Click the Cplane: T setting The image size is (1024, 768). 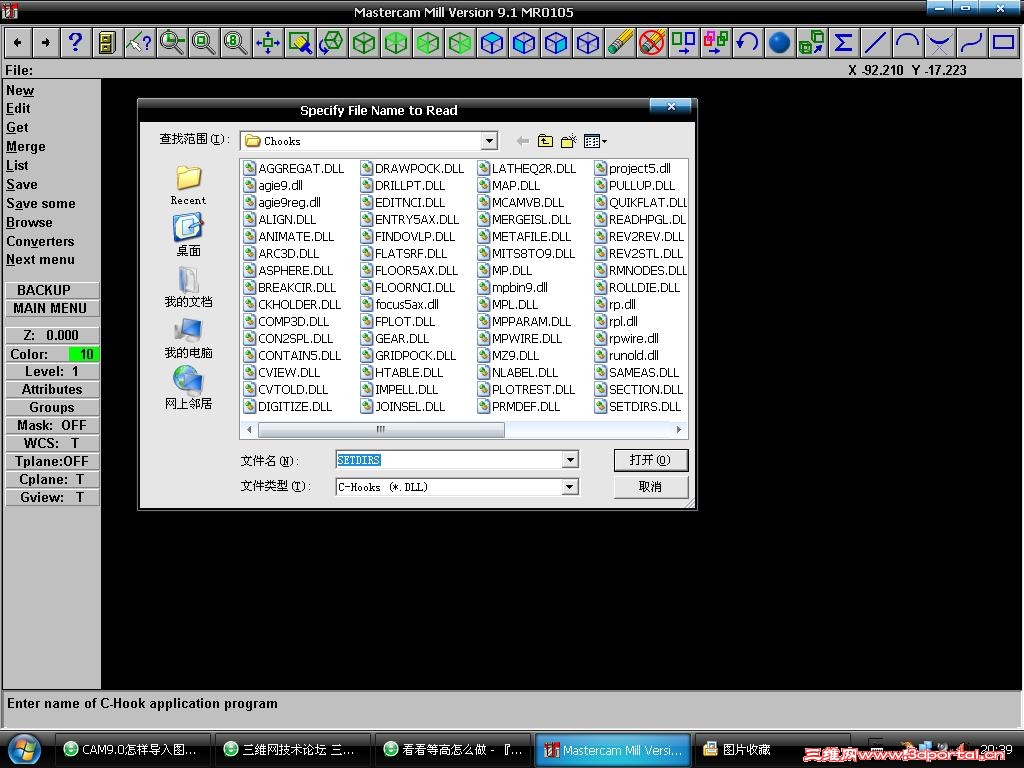click(52, 479)
